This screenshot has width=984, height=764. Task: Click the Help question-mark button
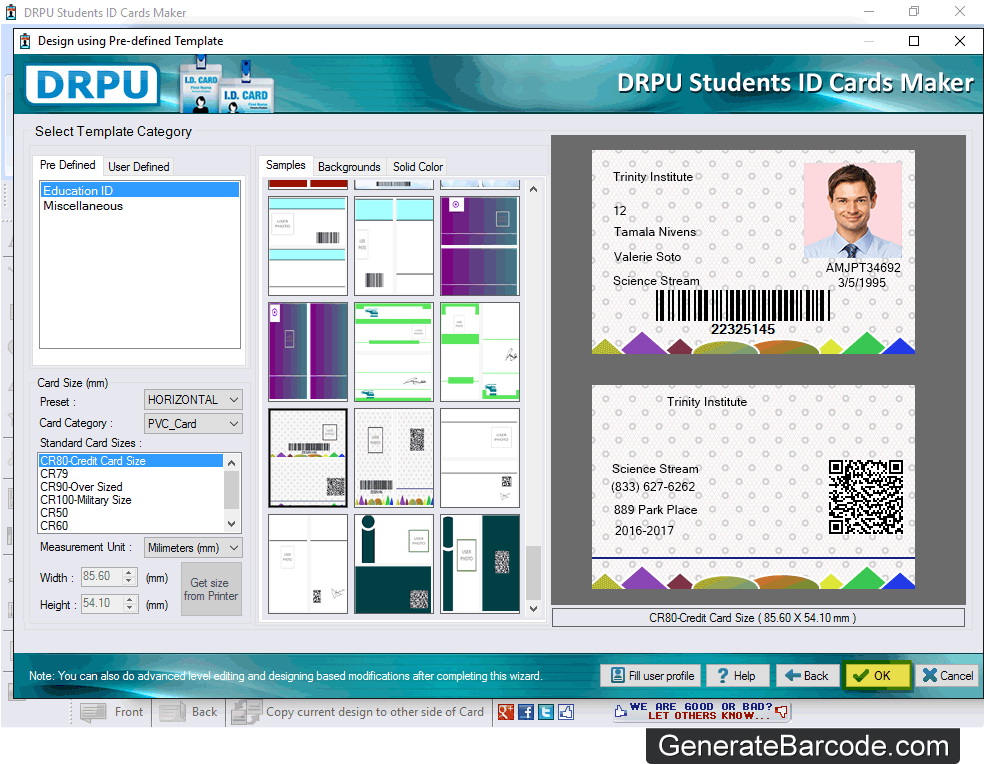pyautogui.click(x=738, y=675)
